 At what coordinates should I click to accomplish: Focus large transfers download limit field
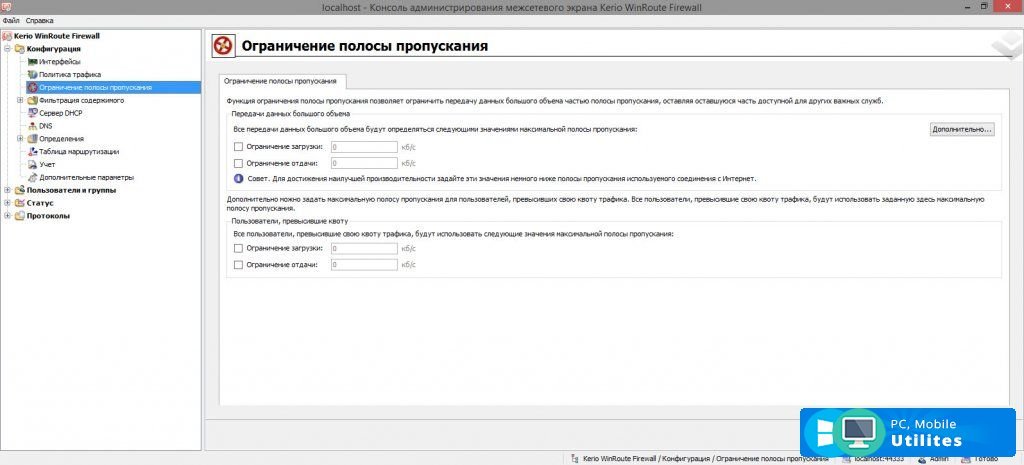[364, 147]
